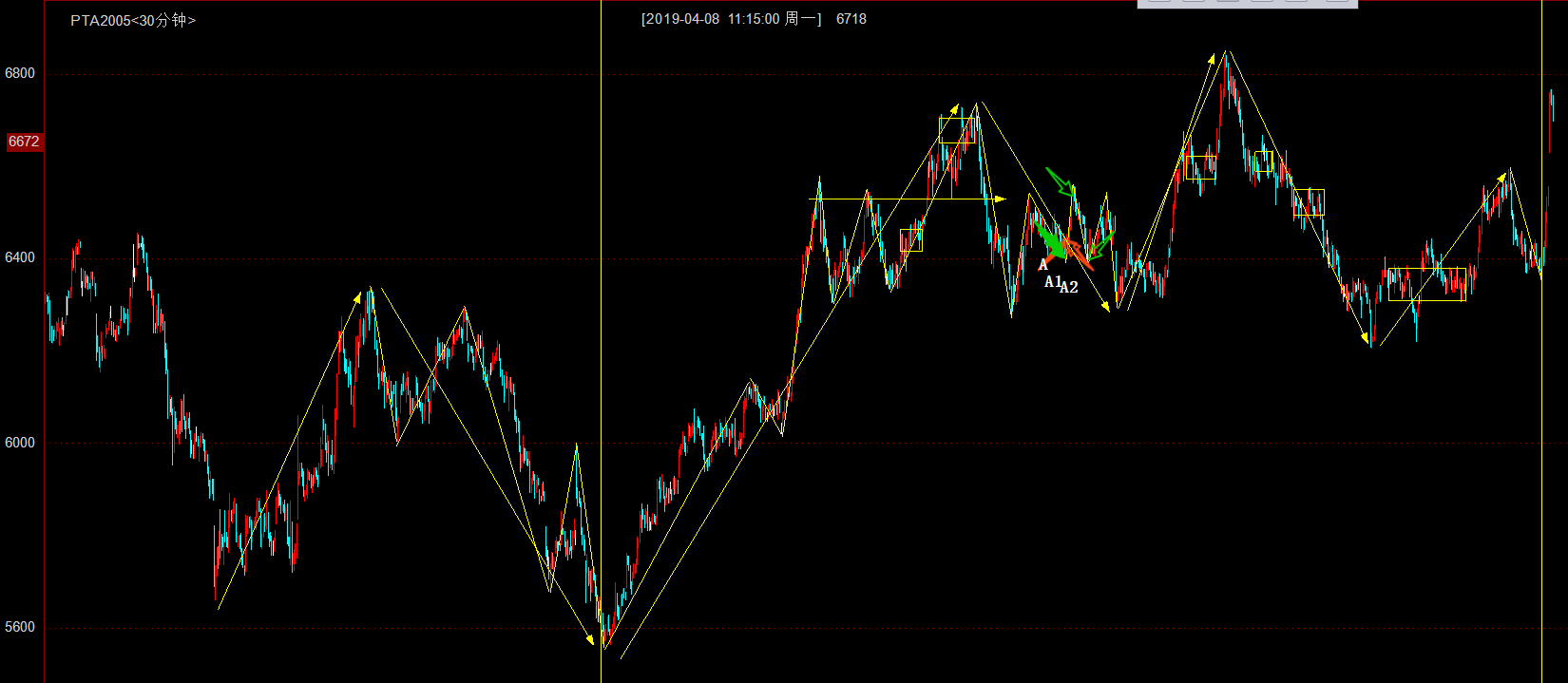Viewport: 1568px width, 683px height.
Task: Click the 6718 price value in header
Action: [x=851, y=19]
